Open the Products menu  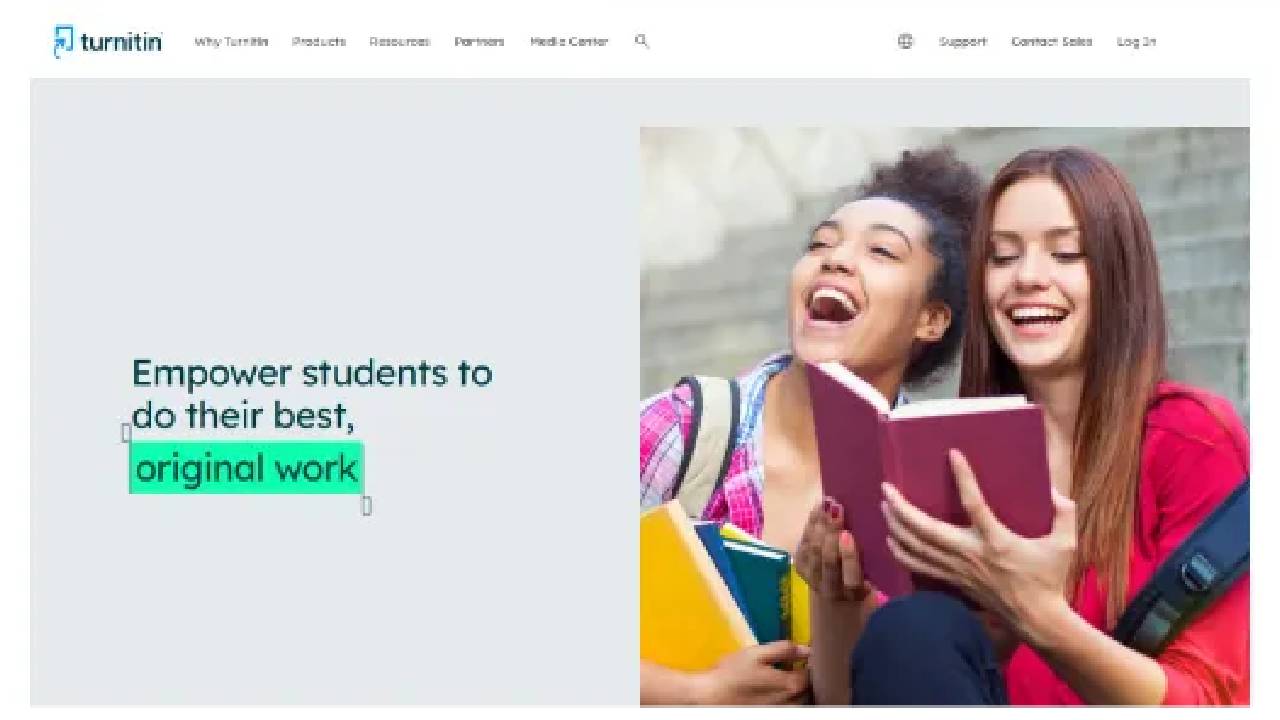319,42
